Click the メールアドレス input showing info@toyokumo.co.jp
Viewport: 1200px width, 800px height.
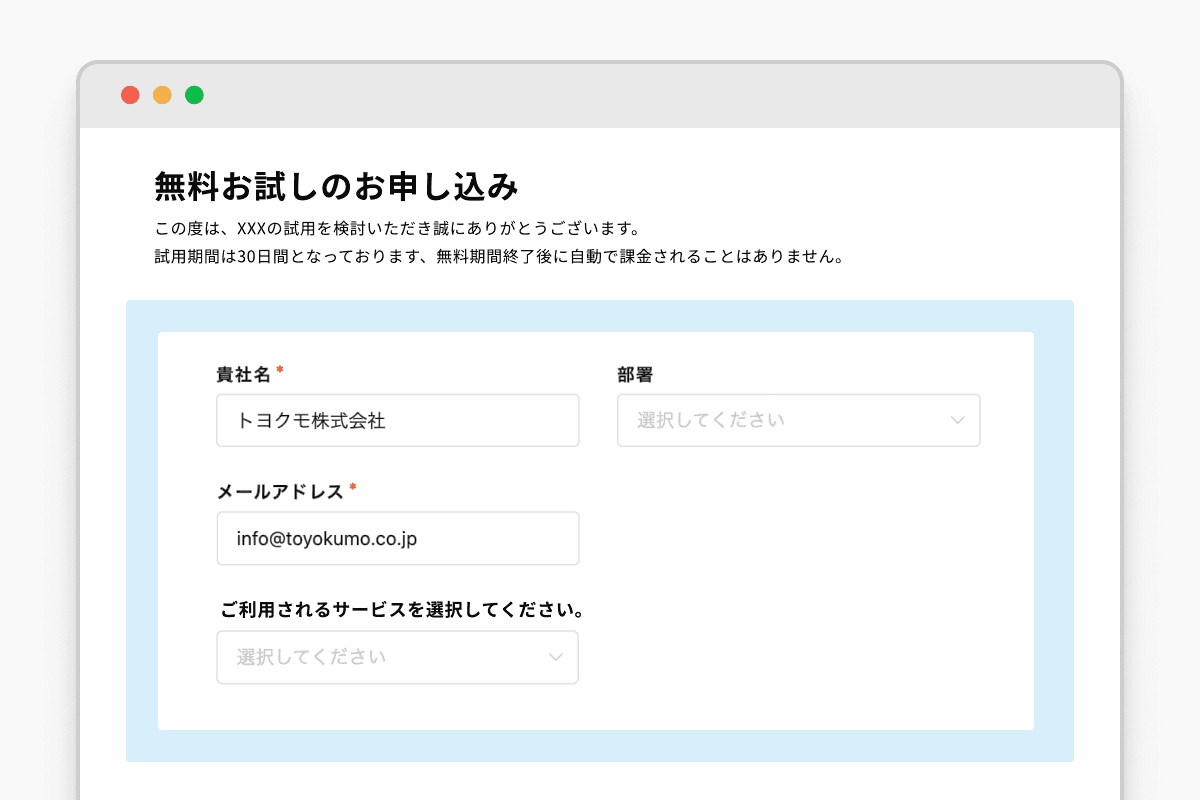point(397,538)
